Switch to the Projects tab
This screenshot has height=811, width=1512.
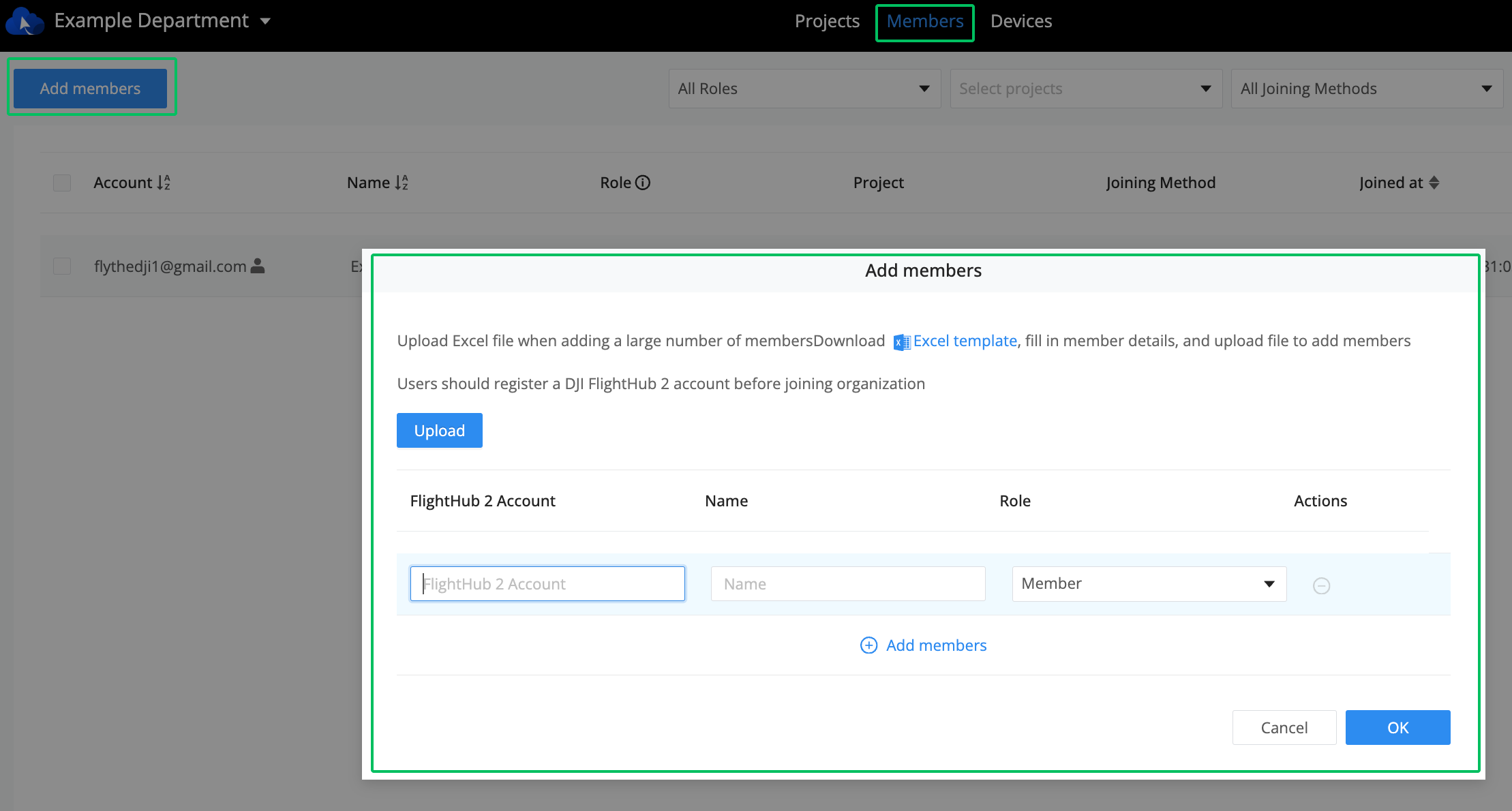coord(827,21)
